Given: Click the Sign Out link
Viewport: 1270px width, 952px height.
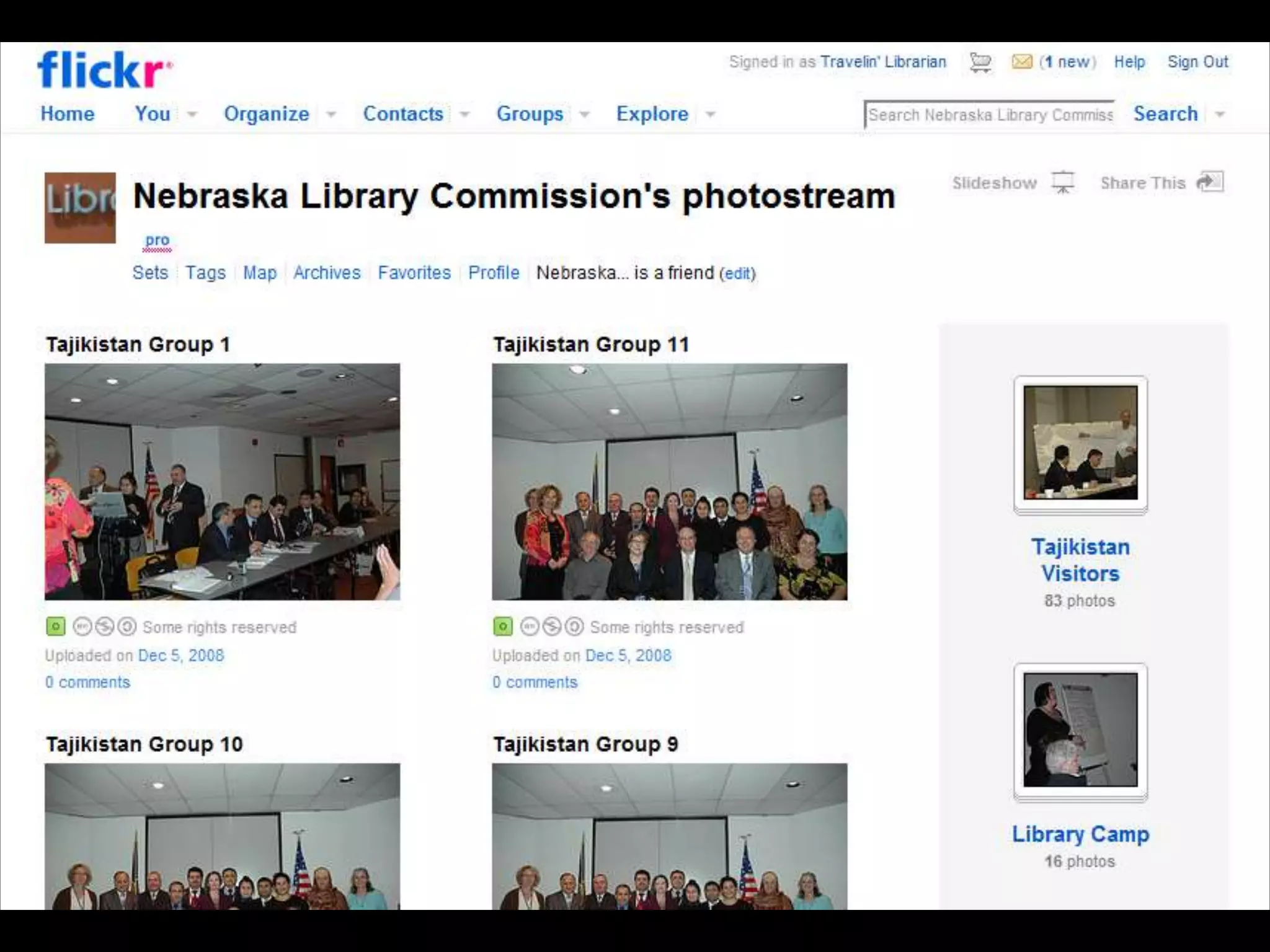Looking at the screenshot, I should [1197, 62].
